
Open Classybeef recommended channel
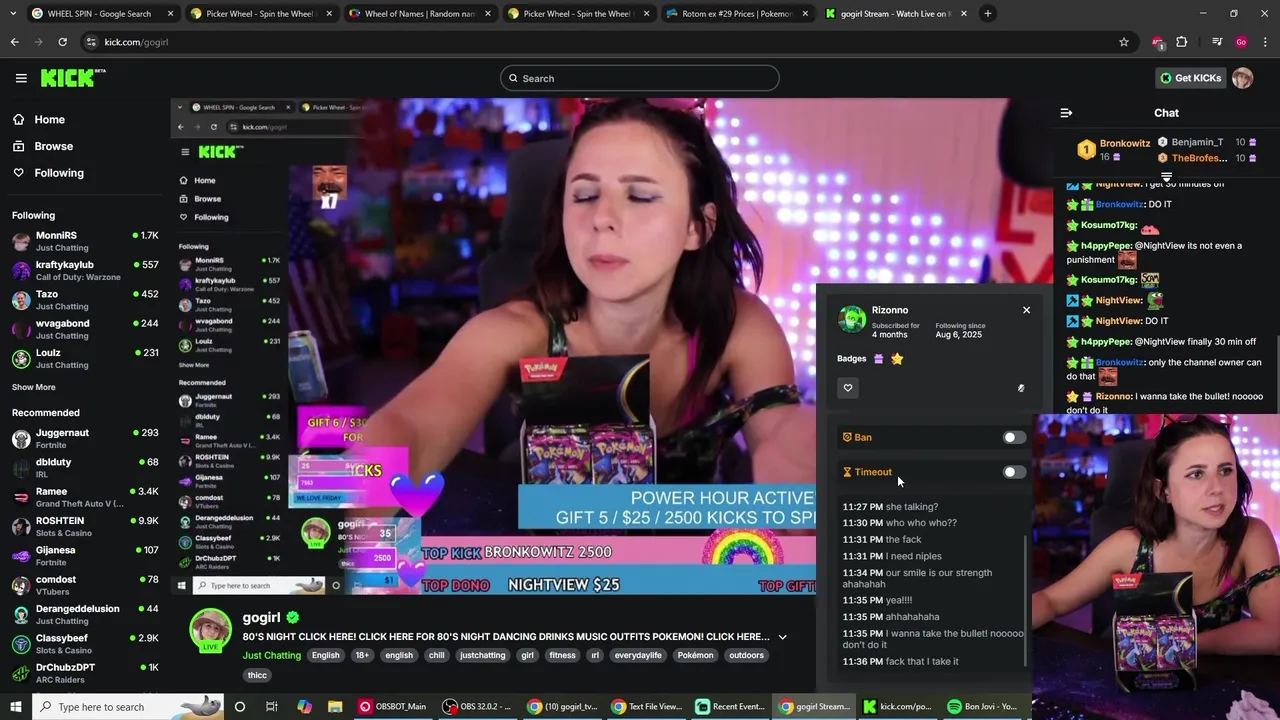85,643
